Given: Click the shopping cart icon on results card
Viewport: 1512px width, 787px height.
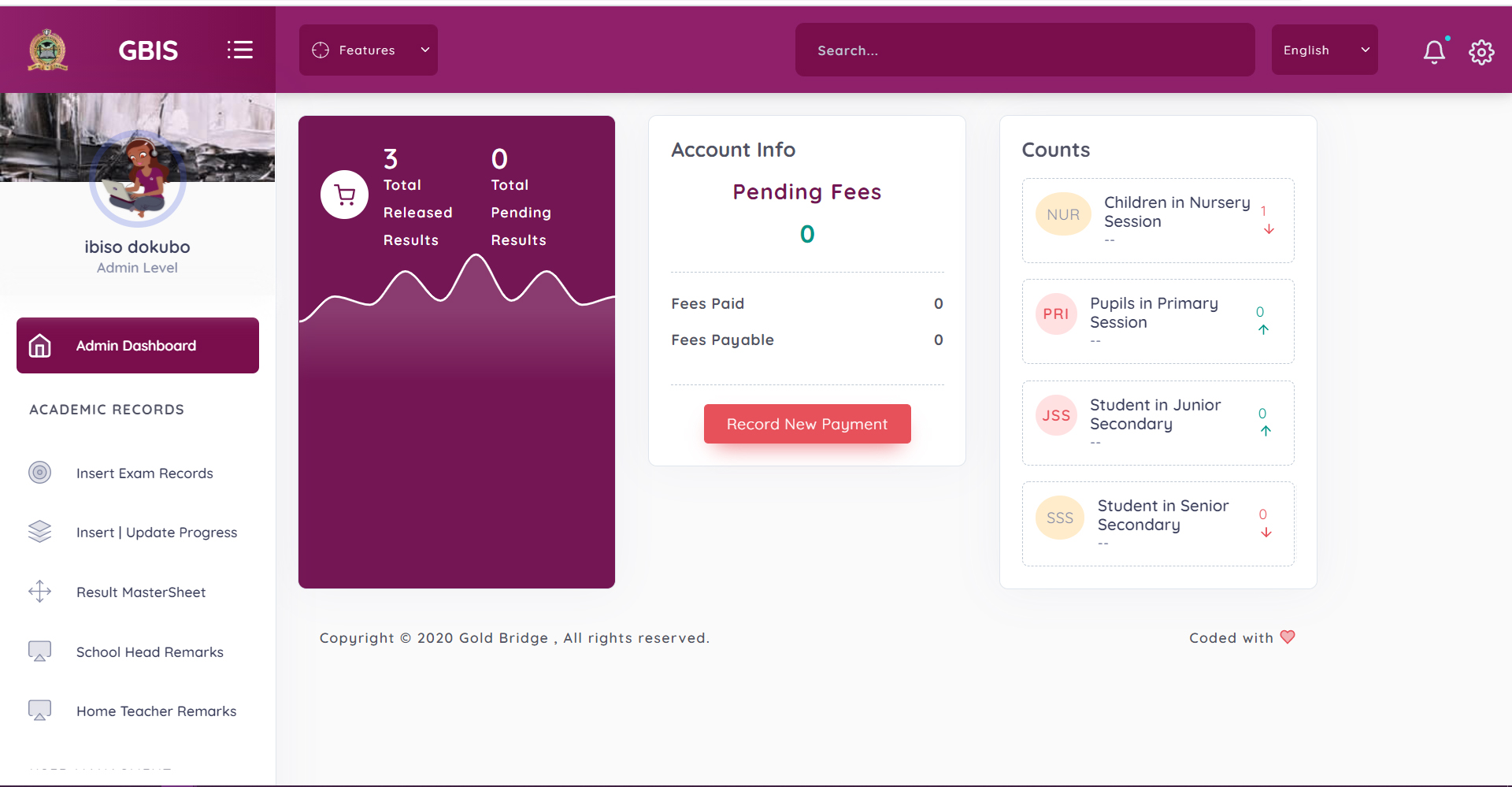Looking at the screenshot, I should [x=344, y=195].
